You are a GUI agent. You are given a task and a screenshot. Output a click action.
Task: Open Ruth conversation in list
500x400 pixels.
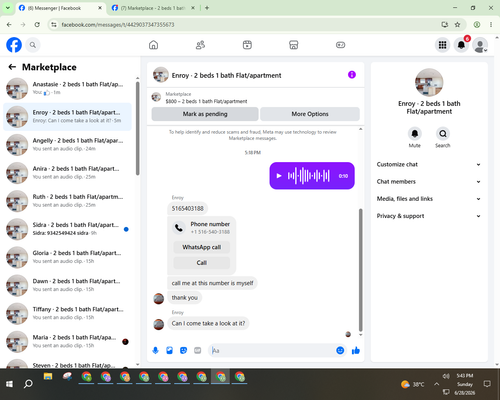pyautogui.click(x=67, y=201)
